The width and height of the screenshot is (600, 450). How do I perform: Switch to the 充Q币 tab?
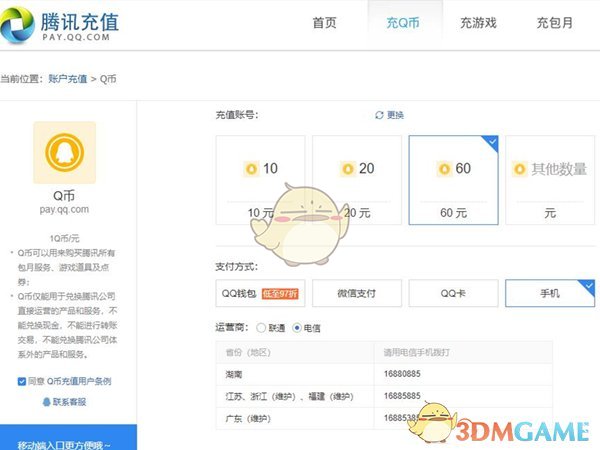(403, 23)
